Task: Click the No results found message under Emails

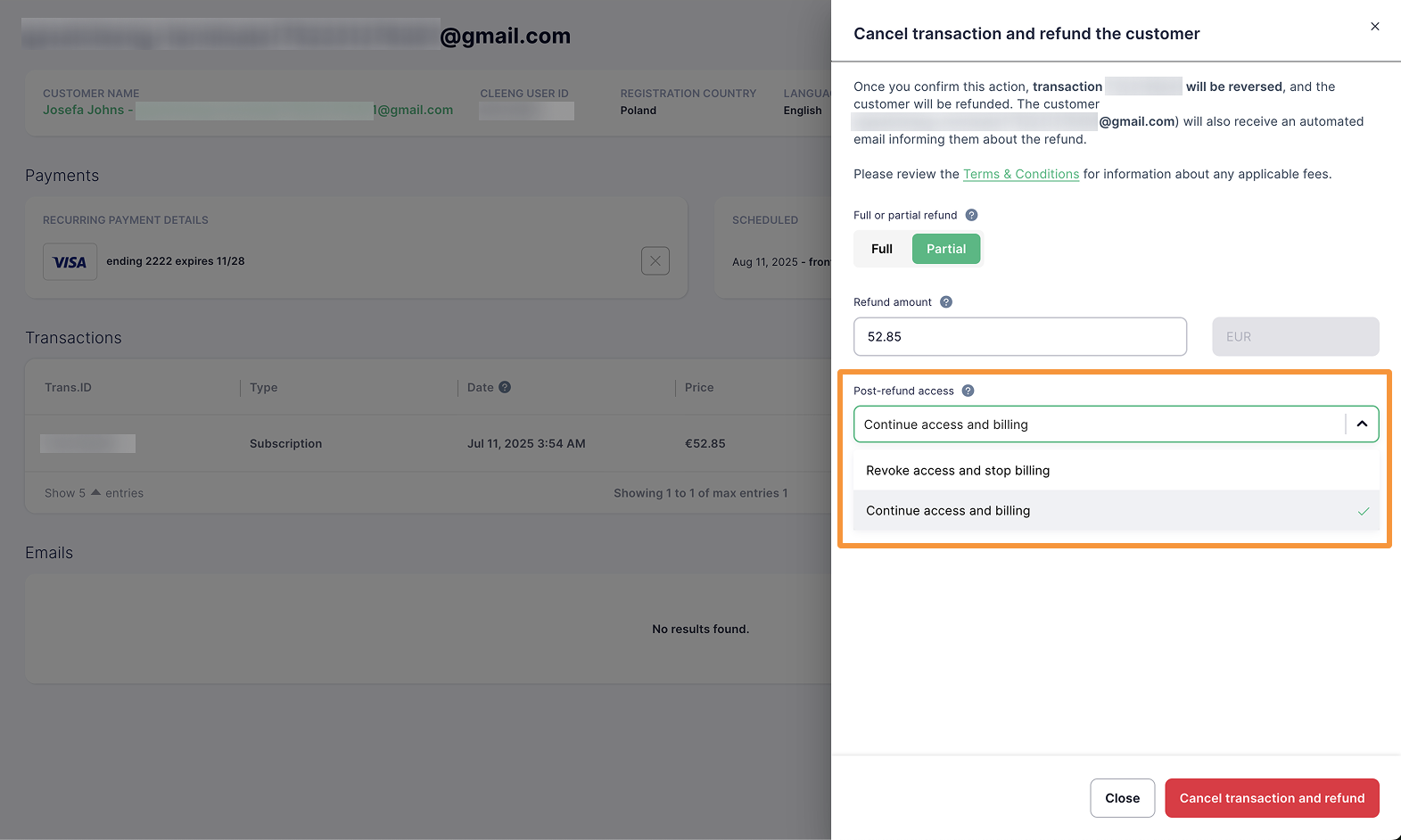Action: [700, 630]
